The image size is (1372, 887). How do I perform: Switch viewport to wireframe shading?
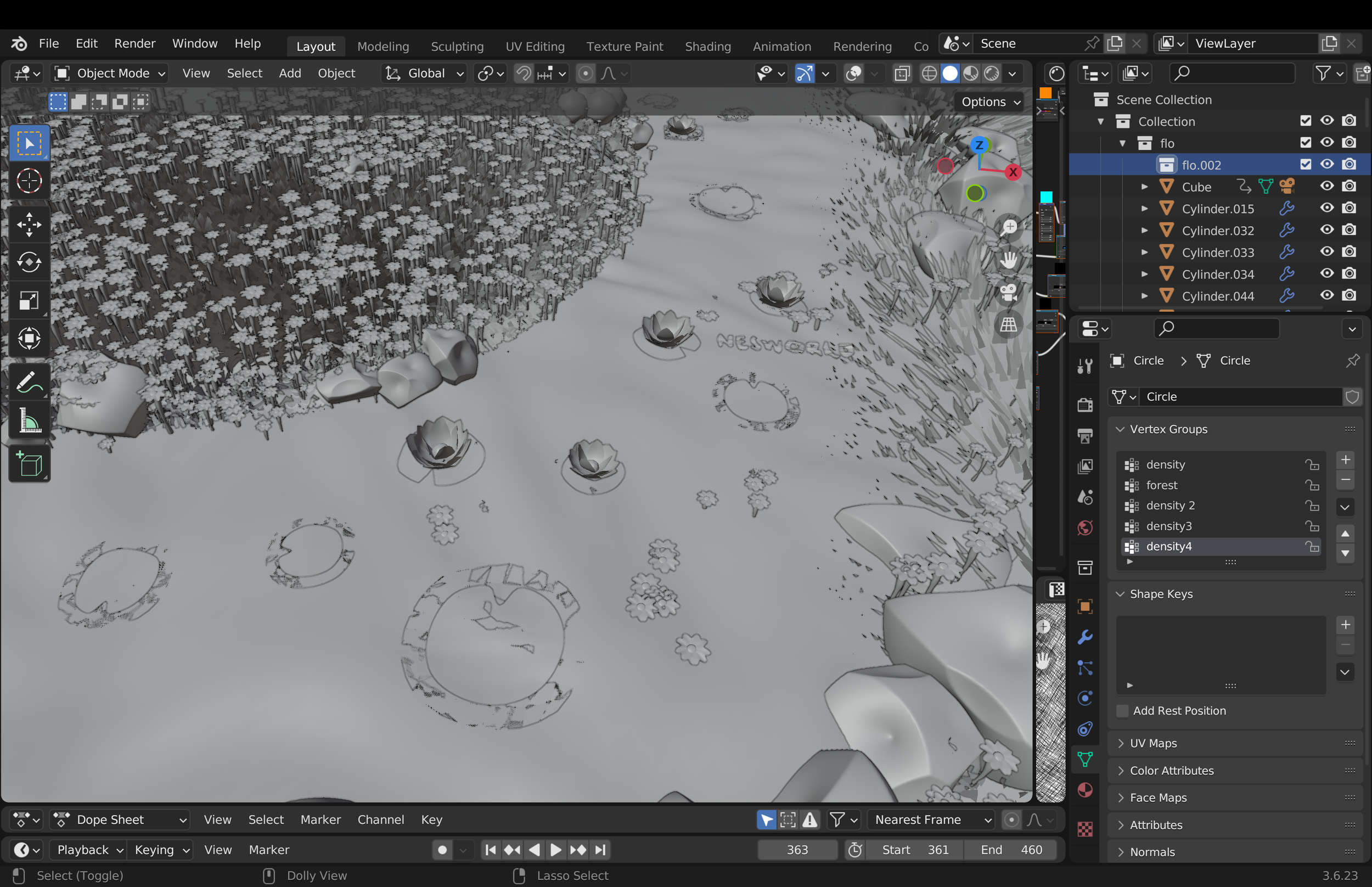[929, 73]
